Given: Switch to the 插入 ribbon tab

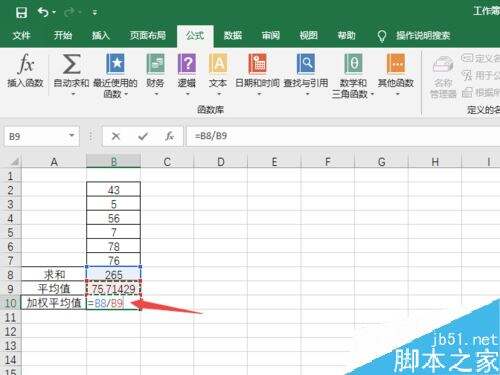Looking at the screenshot, I should [x=101, y=35].
